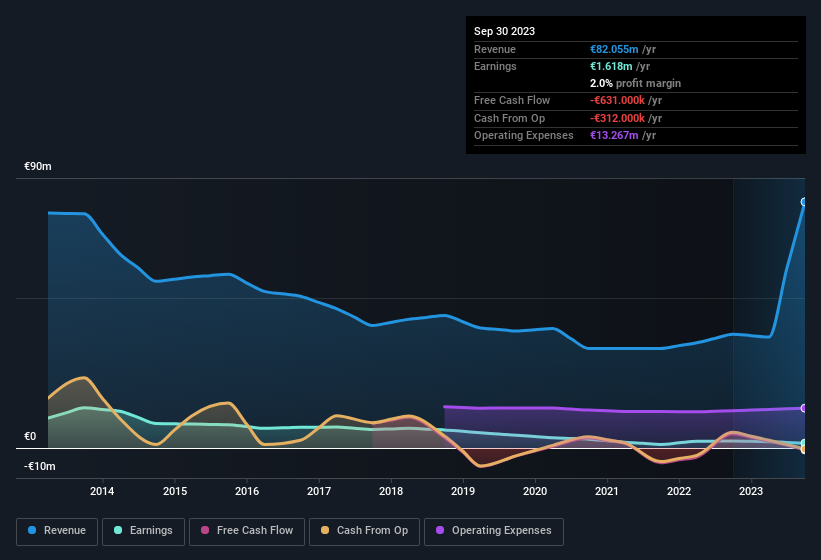Toggle the Cash From Op legend button

point(364,531)
